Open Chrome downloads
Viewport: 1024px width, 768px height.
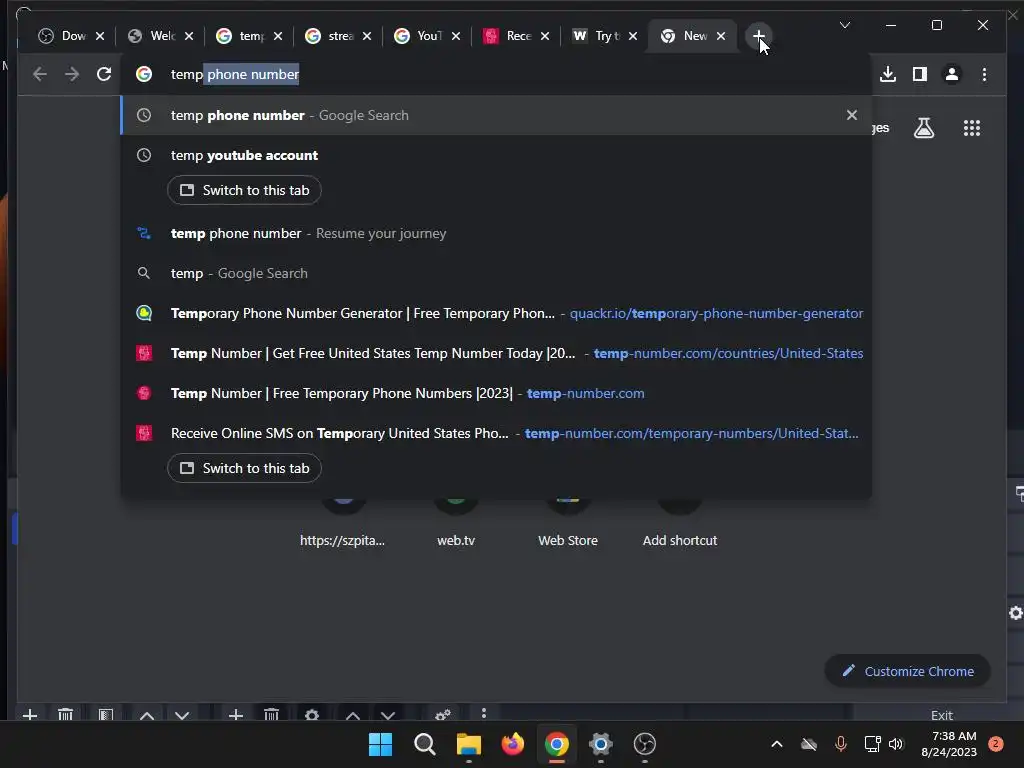coord(888,74)
